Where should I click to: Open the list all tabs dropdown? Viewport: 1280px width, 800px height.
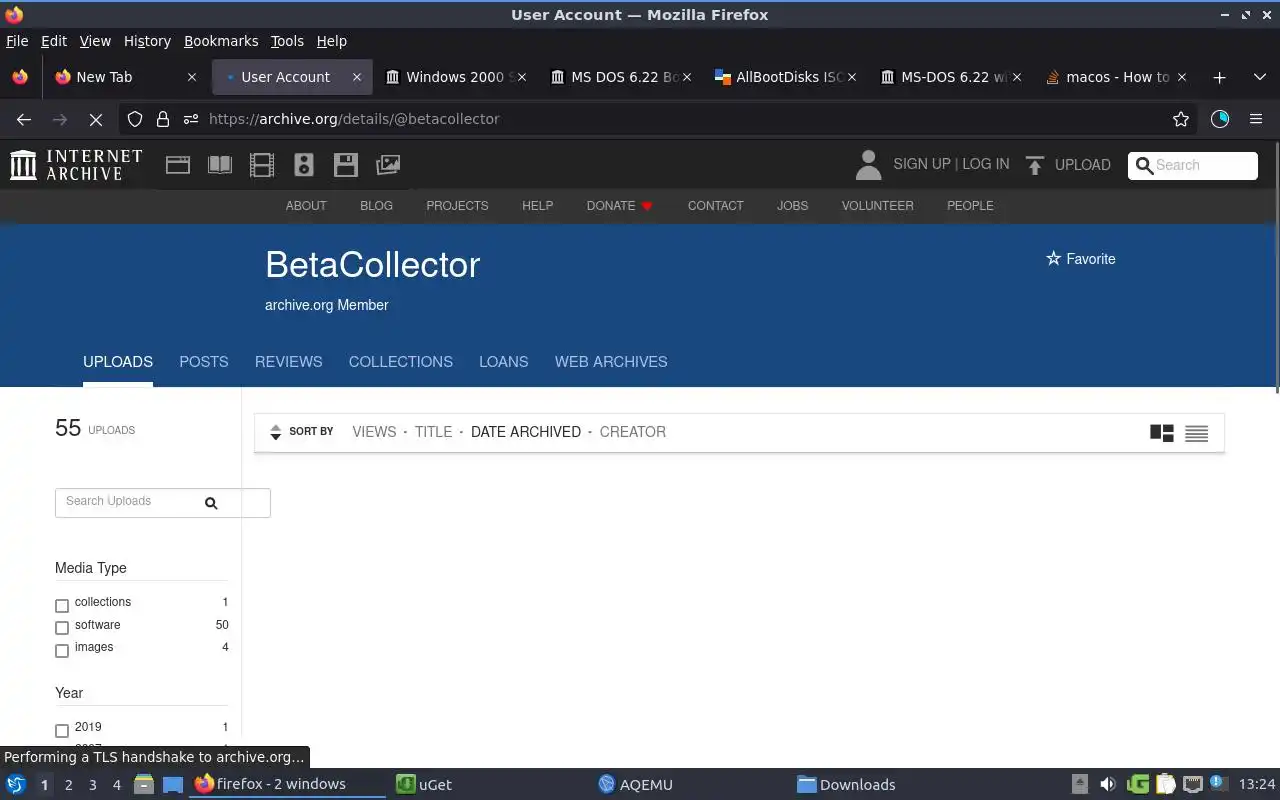[1260, 77]
